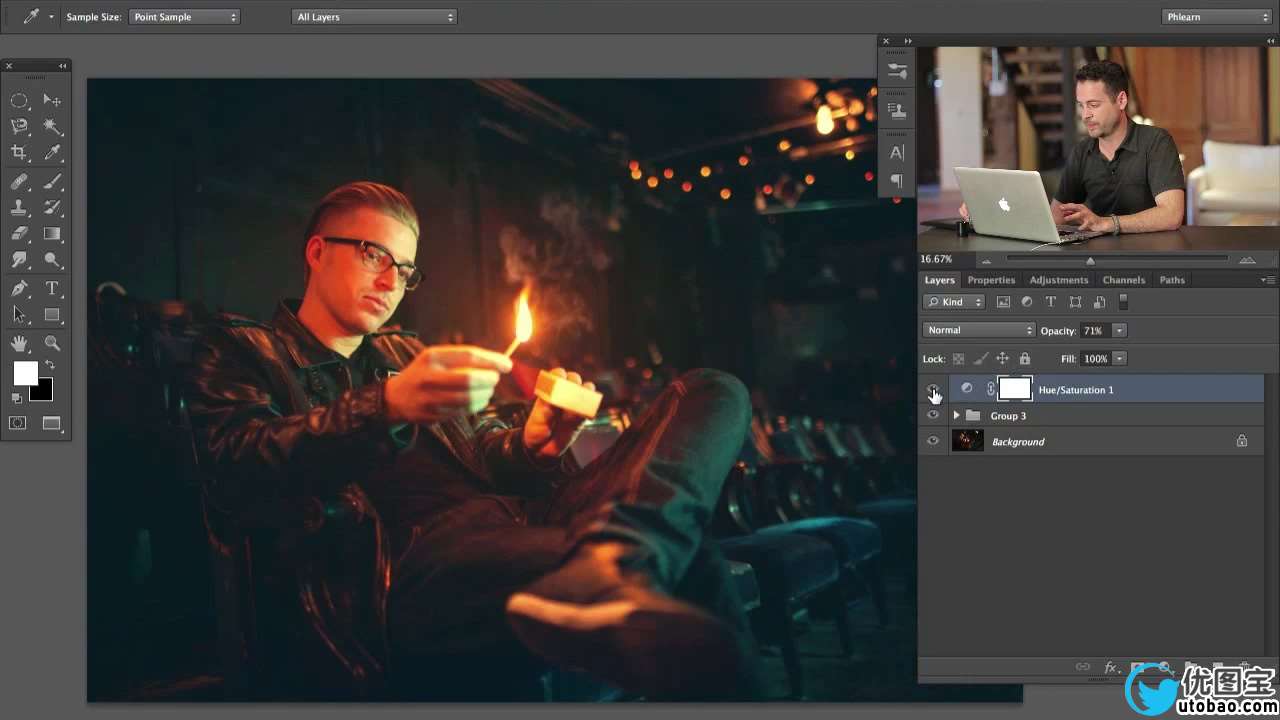Click the background color swatch

pos(44,392)
